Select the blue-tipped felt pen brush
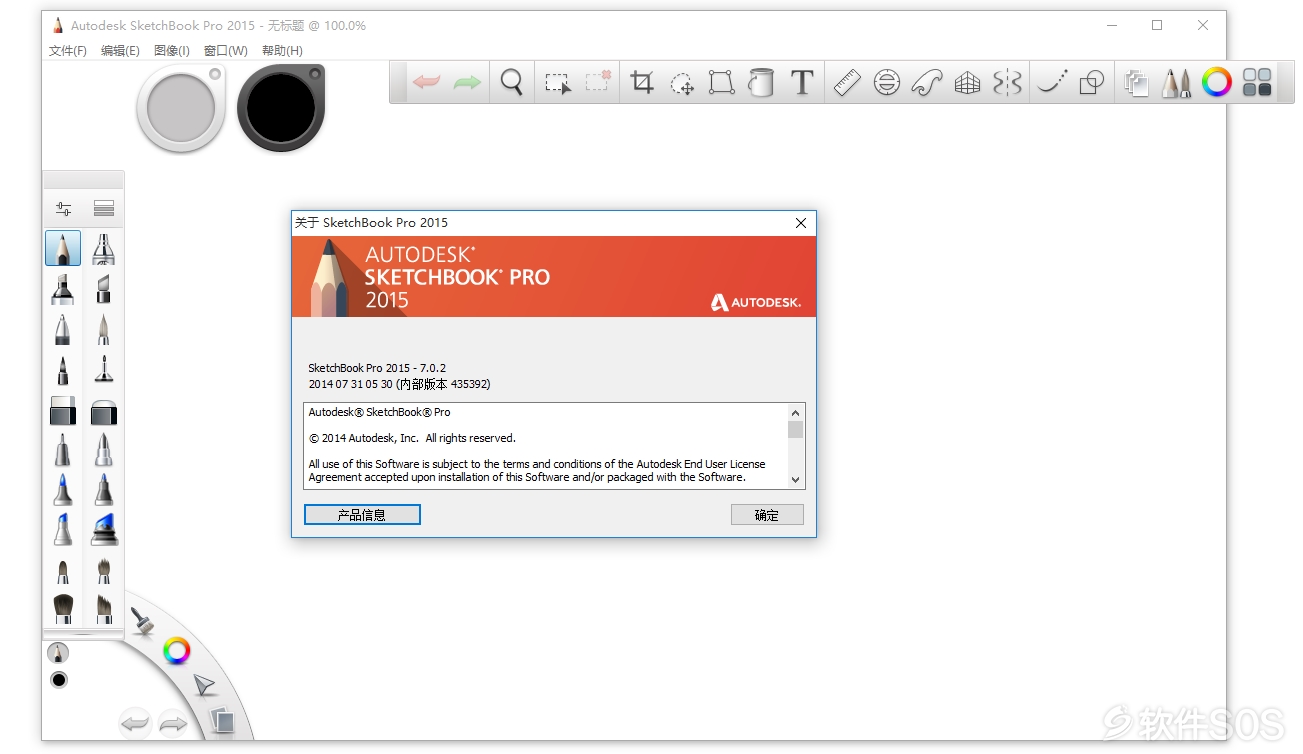The height and width of the screenshot is (754, 1303). pyautogui.click(x=63, y=490)
